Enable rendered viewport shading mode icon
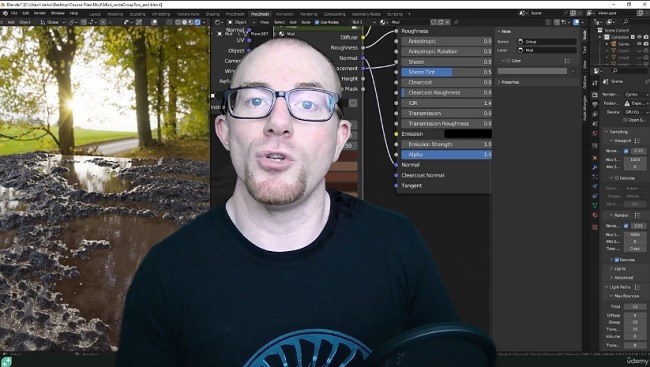The image size is (650, 367). coord(197,22)
